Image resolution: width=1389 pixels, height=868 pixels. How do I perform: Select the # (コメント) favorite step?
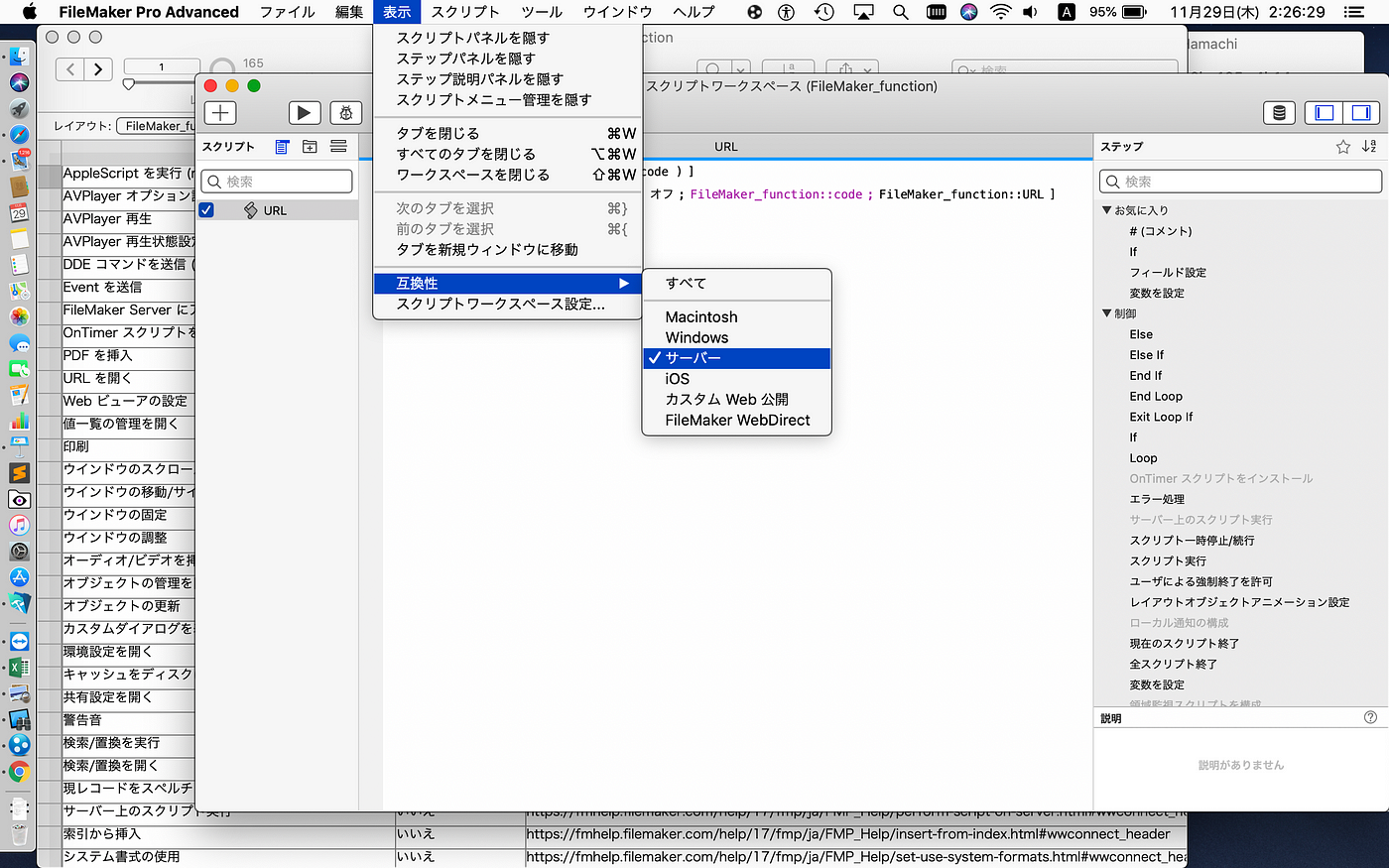pos(1161,231)
